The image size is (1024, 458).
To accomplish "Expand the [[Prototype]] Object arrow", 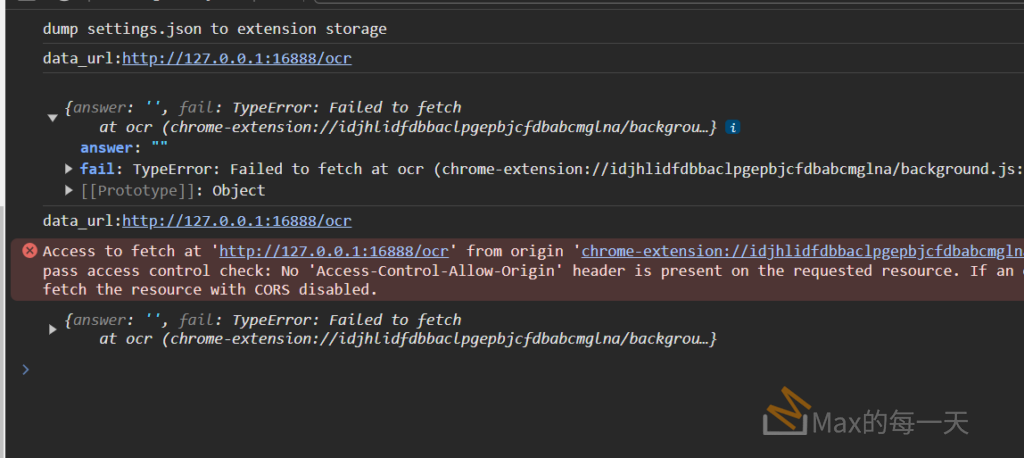I will coord(69,190).
